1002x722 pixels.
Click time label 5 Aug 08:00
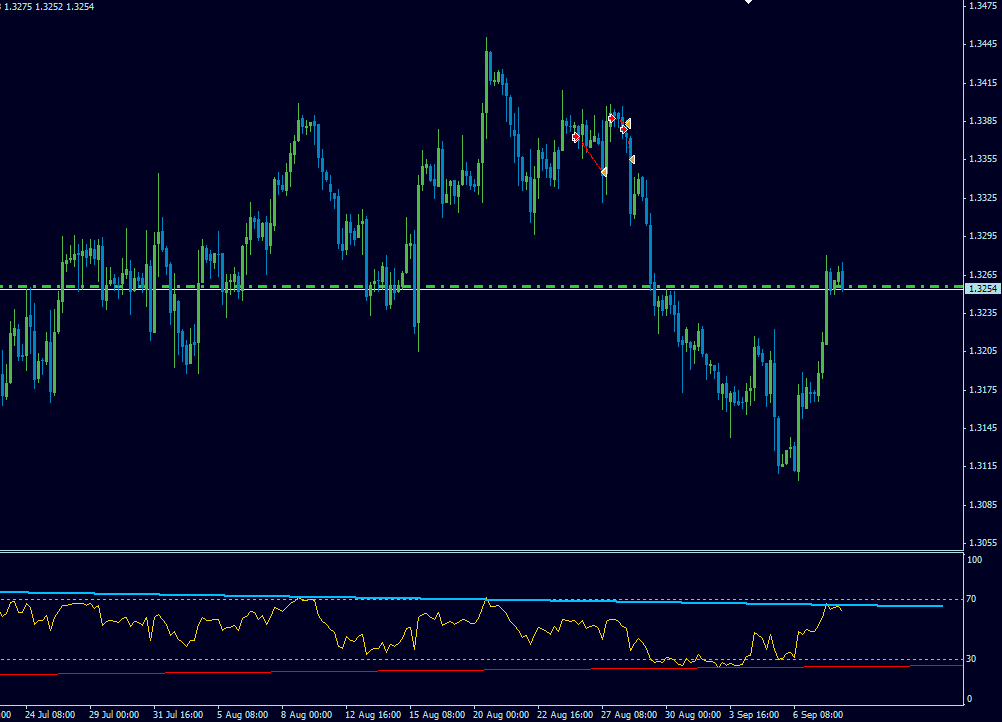tap(242, 714)
